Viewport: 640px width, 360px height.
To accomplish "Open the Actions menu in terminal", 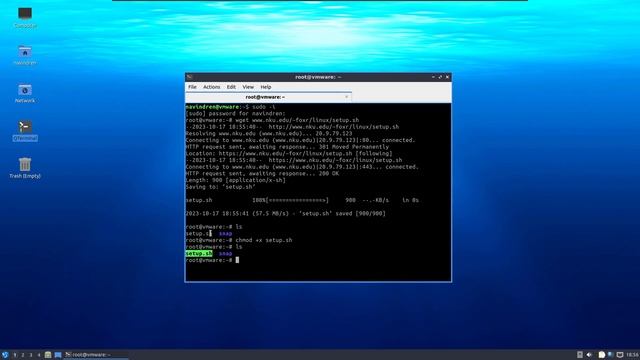I will [211, 87].
